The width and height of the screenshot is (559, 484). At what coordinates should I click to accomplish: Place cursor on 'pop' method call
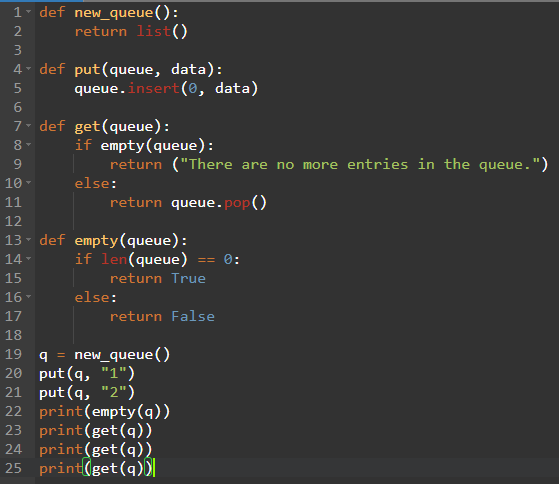click(x=237, y=203)
